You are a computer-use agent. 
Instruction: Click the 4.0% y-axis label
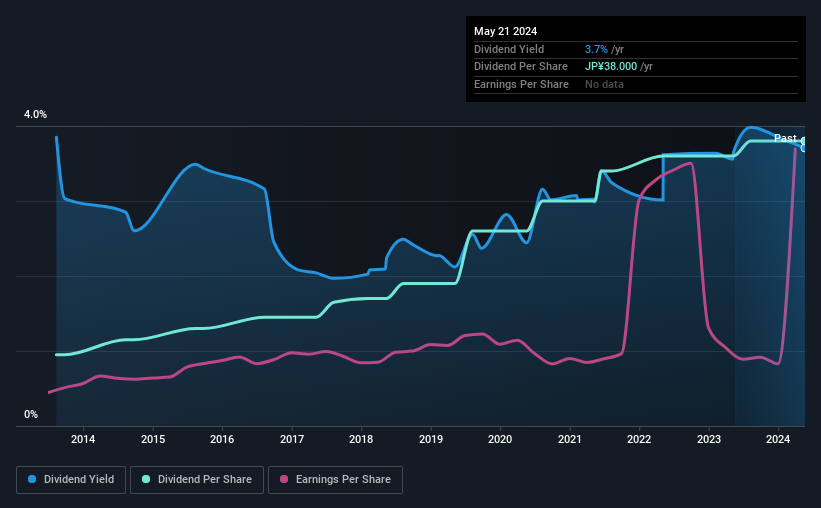[35, 114]
